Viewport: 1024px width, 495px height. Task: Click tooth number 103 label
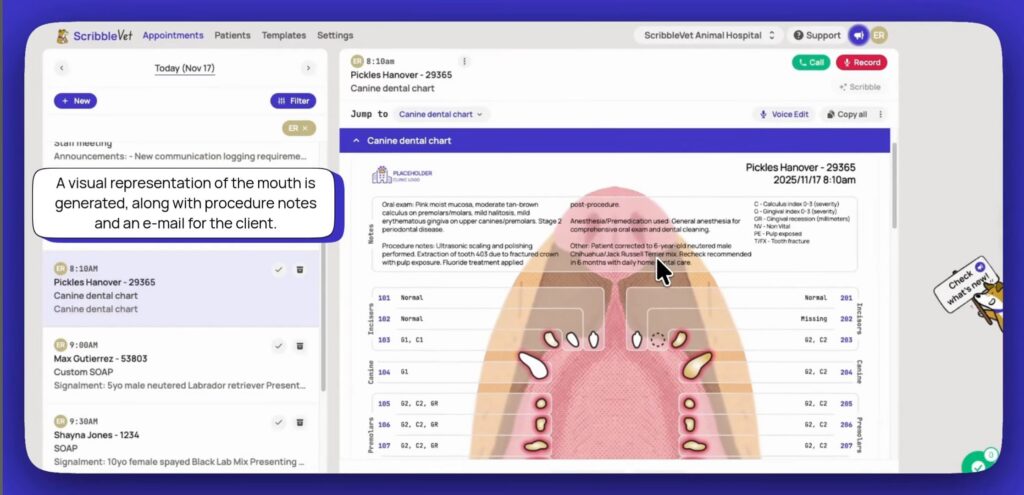(384, 340)
